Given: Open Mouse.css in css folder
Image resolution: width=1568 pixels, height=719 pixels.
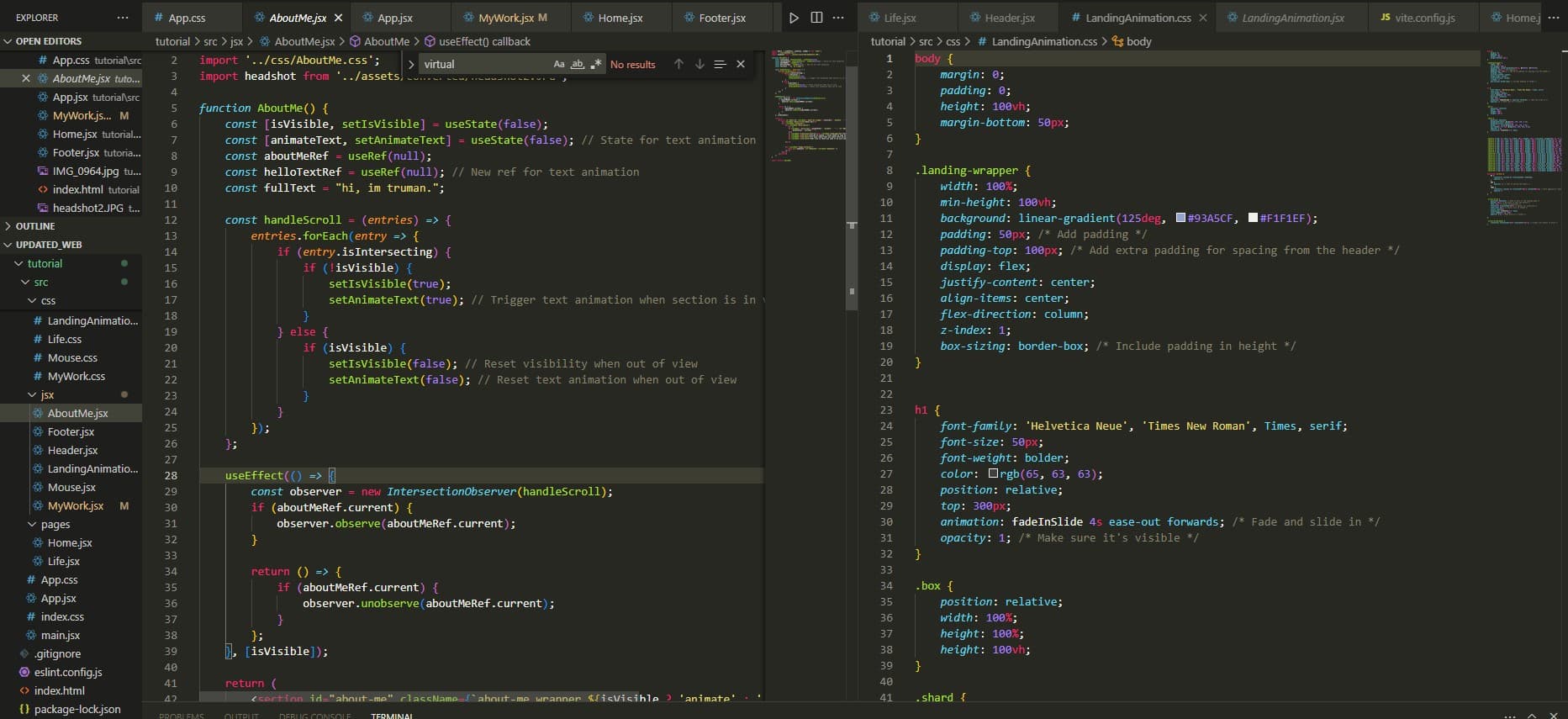Looking at the screenshot, I should pyautogui.click(x=71, y=357).
